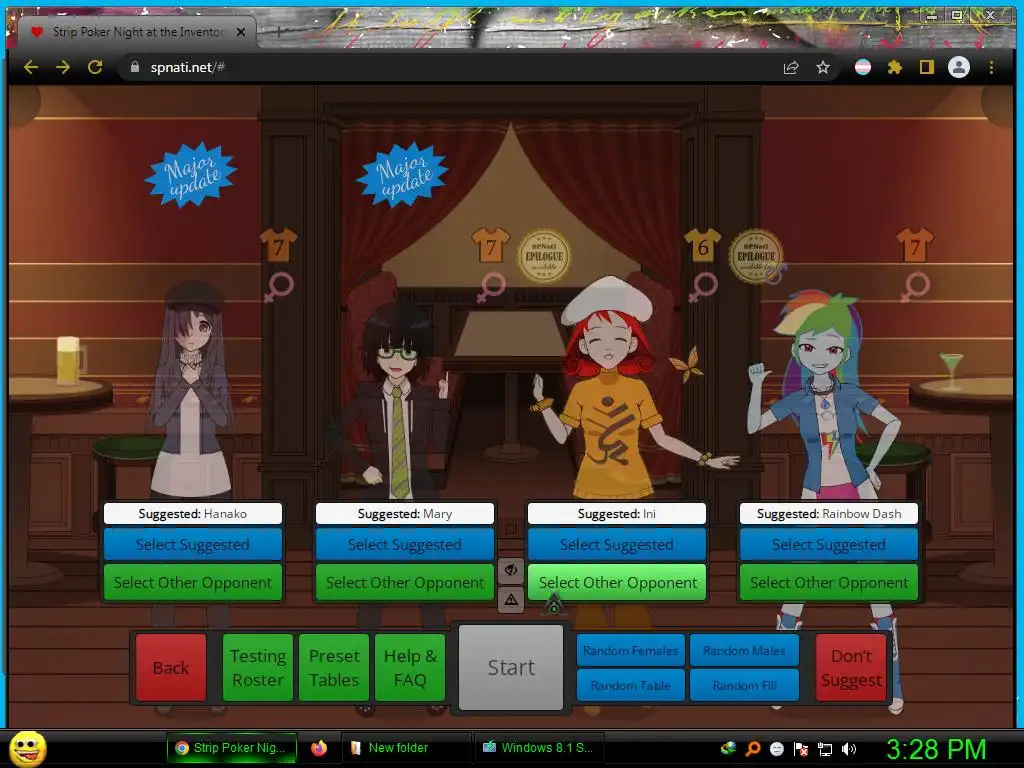Click Mary's clothing layers shirt icon
The width and height of the screenshot is (1024, 768).
(490, 246)
